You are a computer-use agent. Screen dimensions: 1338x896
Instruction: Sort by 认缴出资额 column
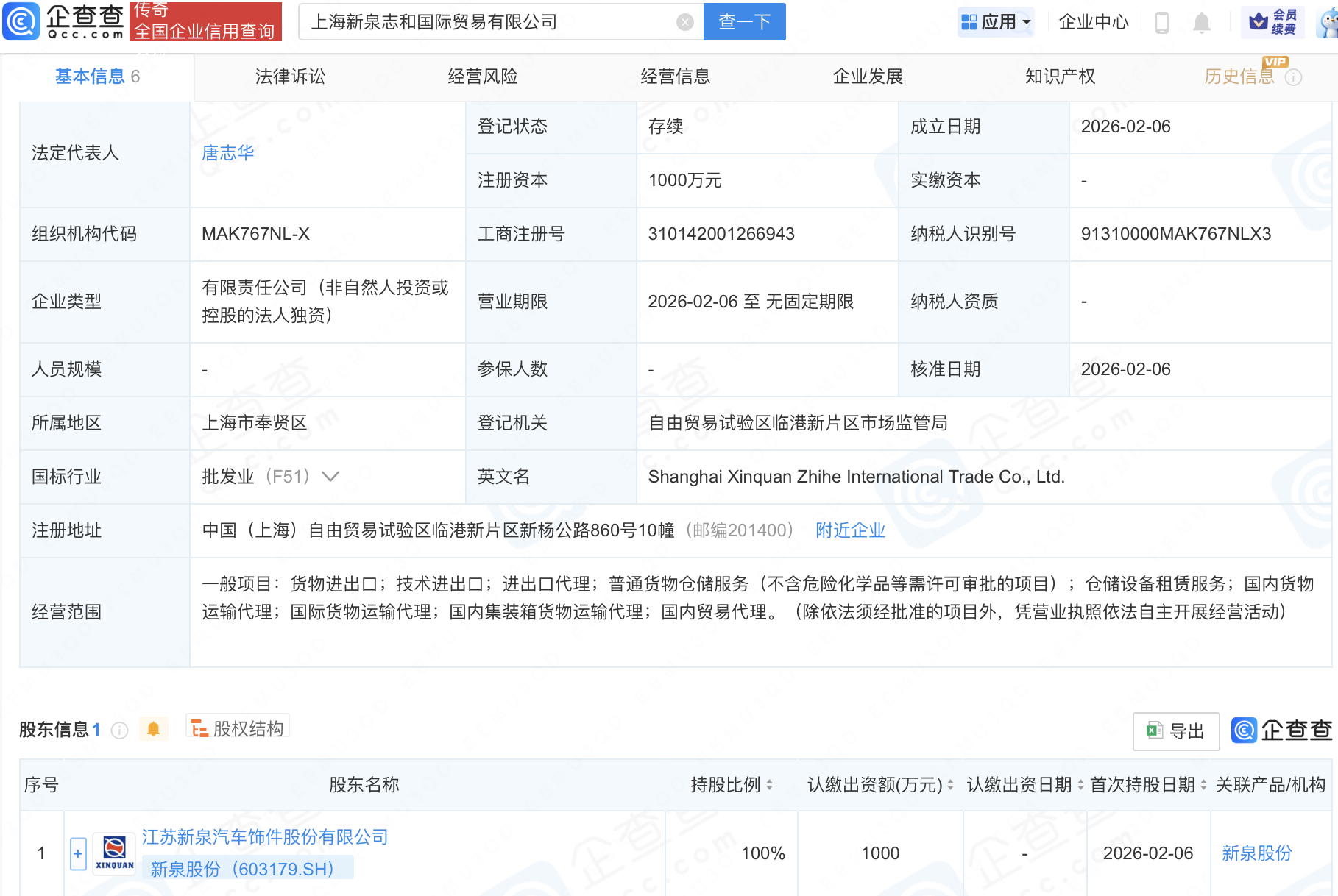pos(950,785)
